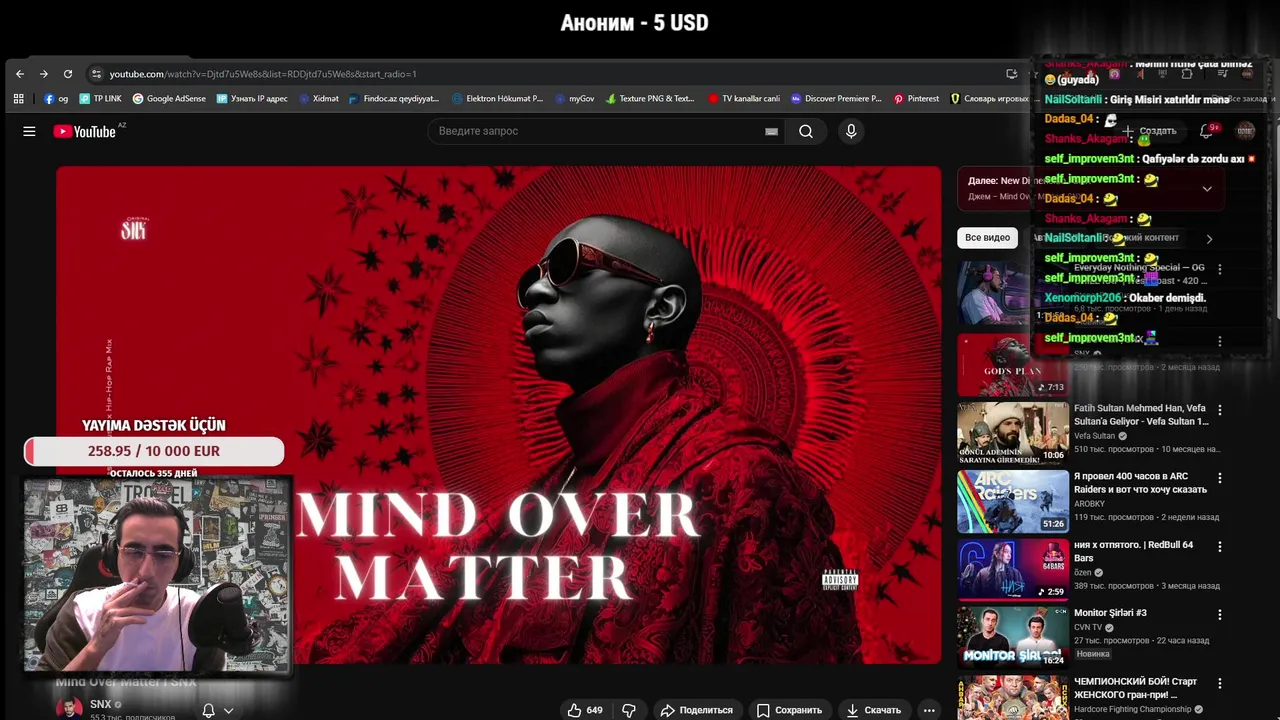Click the 'Сохранить' save button
Image resolution: width=1280 pixels, height=720 pixels.
790,710
